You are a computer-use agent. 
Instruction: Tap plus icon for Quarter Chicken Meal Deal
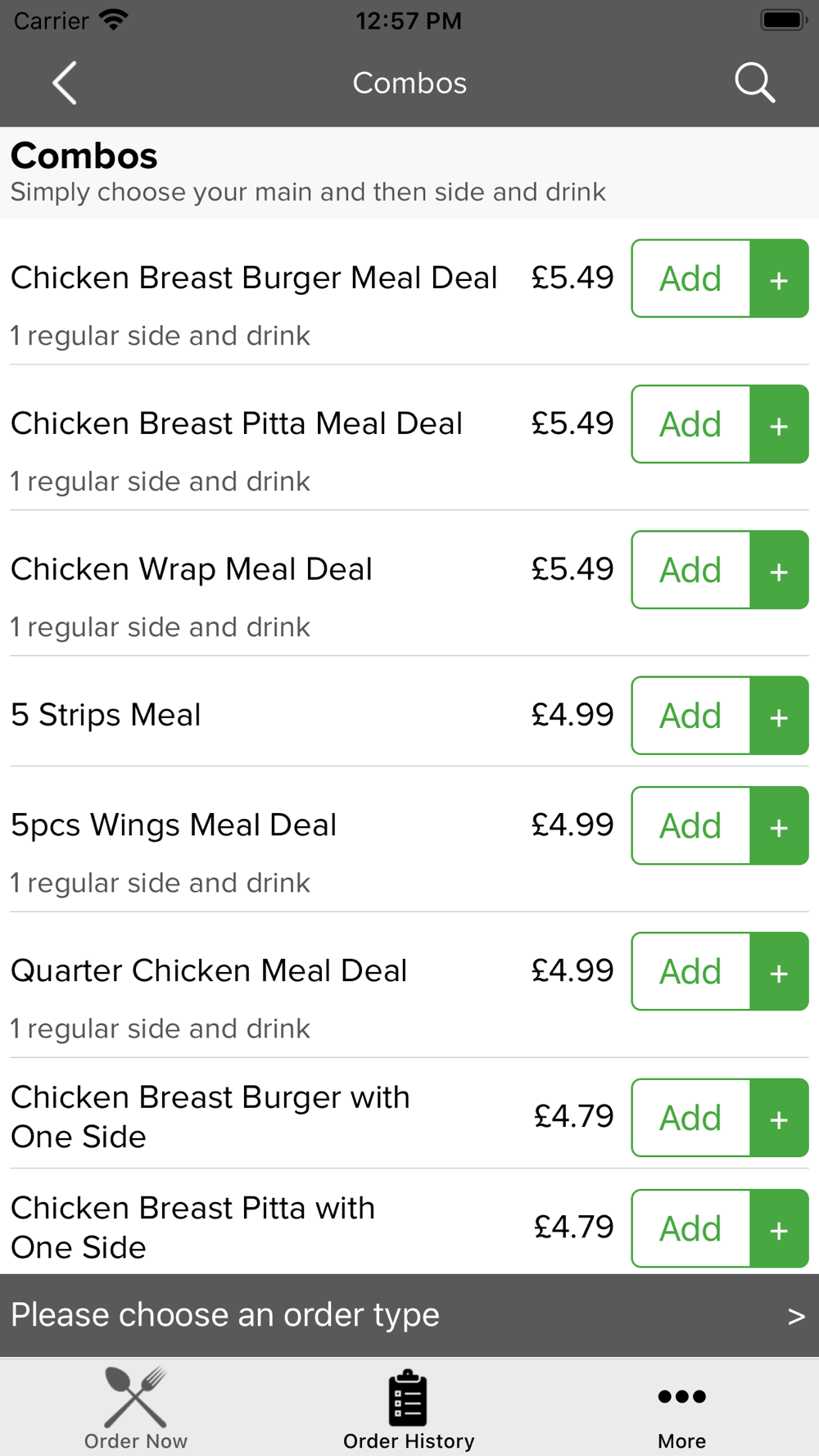tap(779, 971)
